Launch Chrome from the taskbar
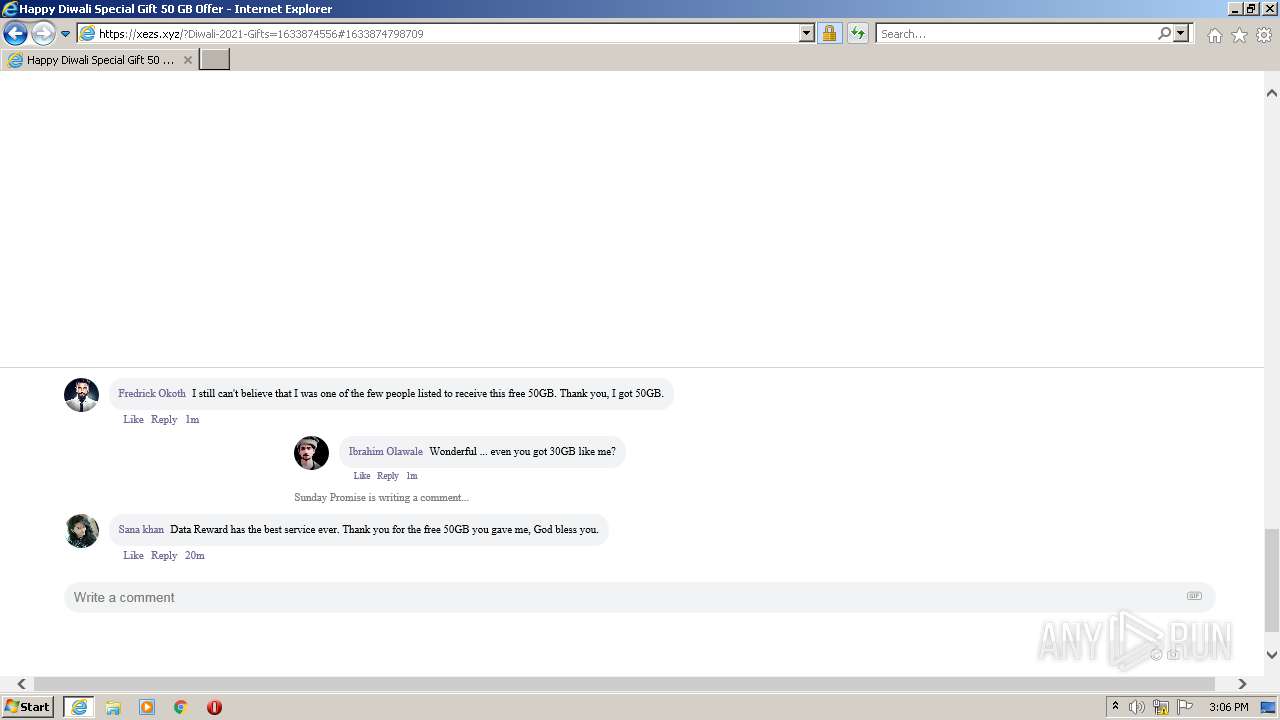This screenshot has width=1280, height=720. tap(181, 707)
